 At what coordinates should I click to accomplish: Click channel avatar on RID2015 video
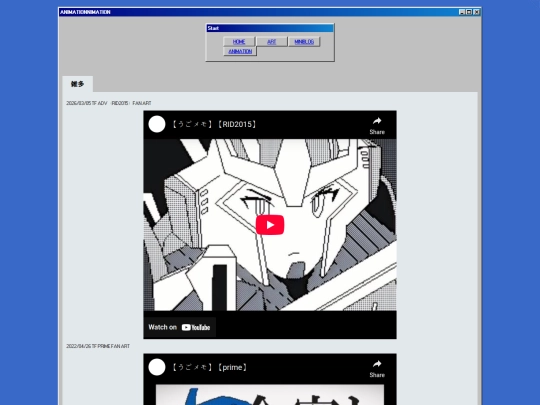coord(157,124)
